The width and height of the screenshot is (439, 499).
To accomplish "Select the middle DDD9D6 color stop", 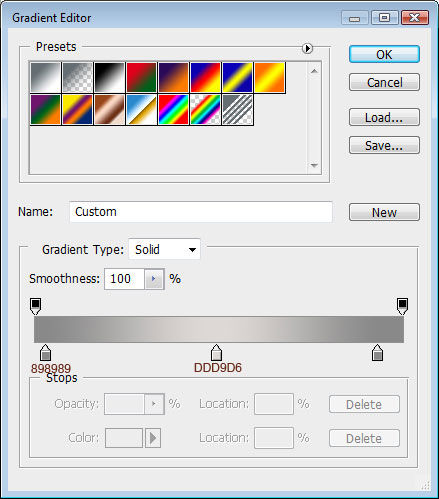I will (x=216, y=353).
